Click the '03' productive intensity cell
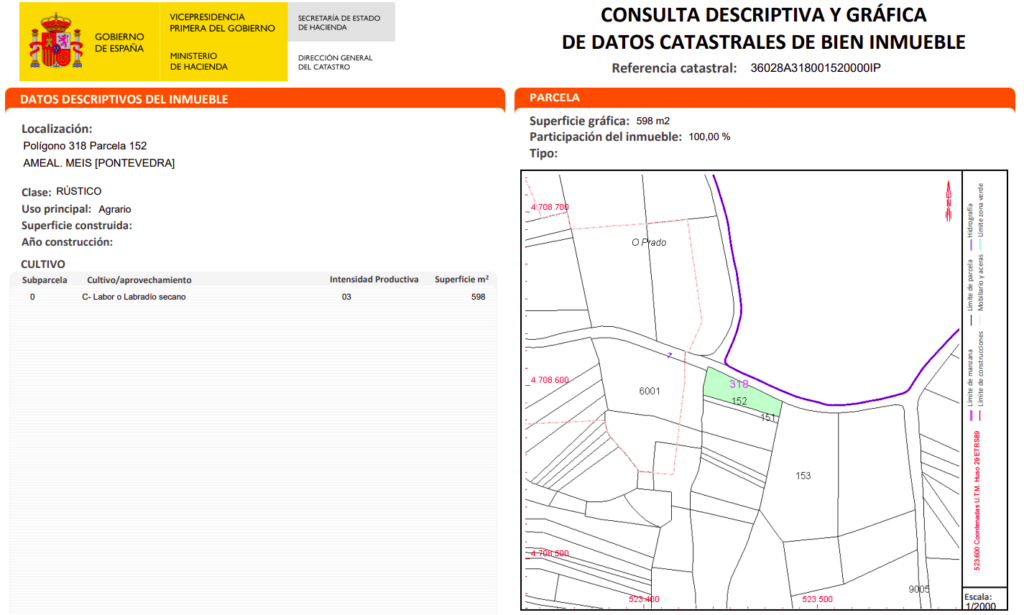 [346, 297]
